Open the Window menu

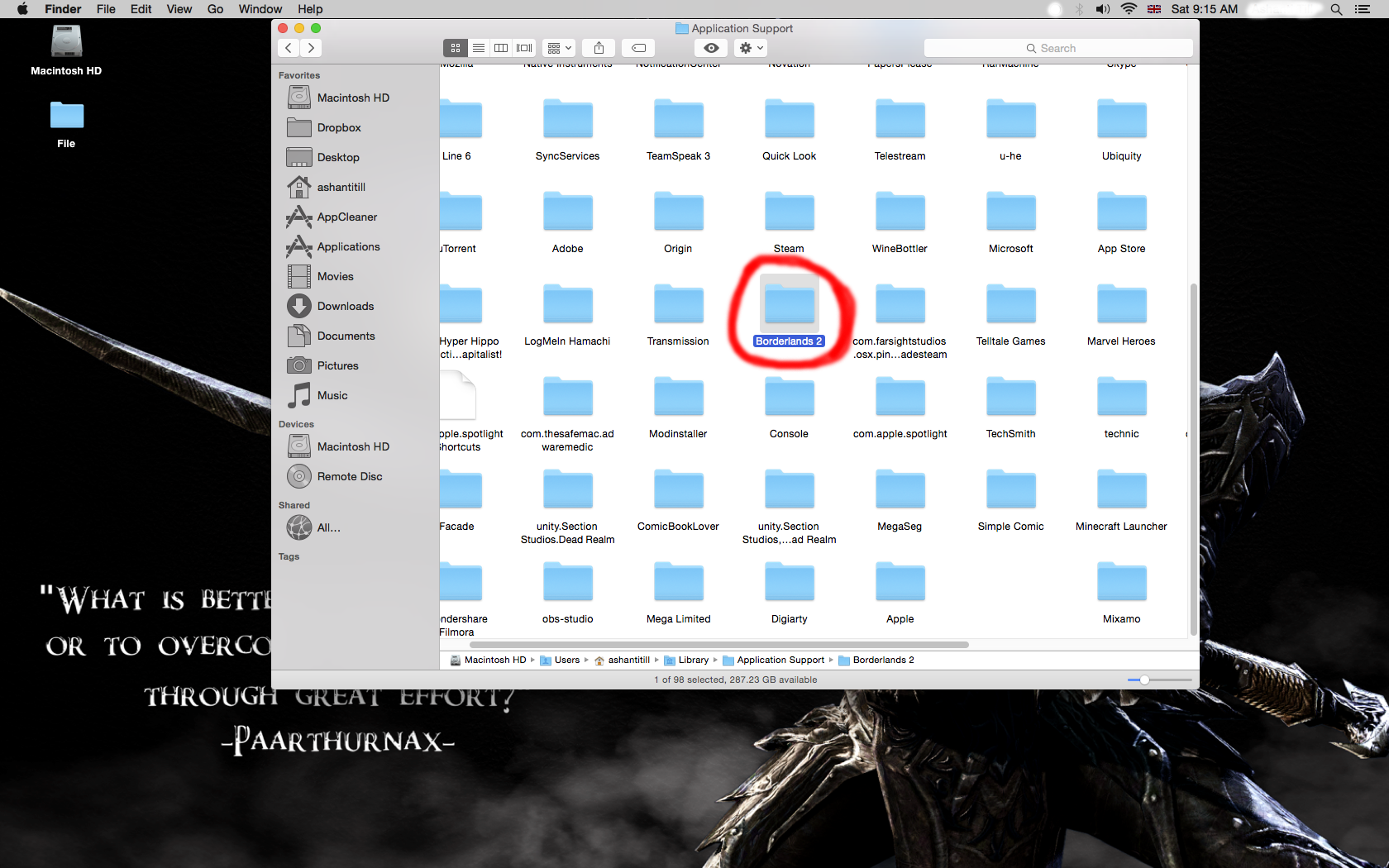[x=260, y=9]
